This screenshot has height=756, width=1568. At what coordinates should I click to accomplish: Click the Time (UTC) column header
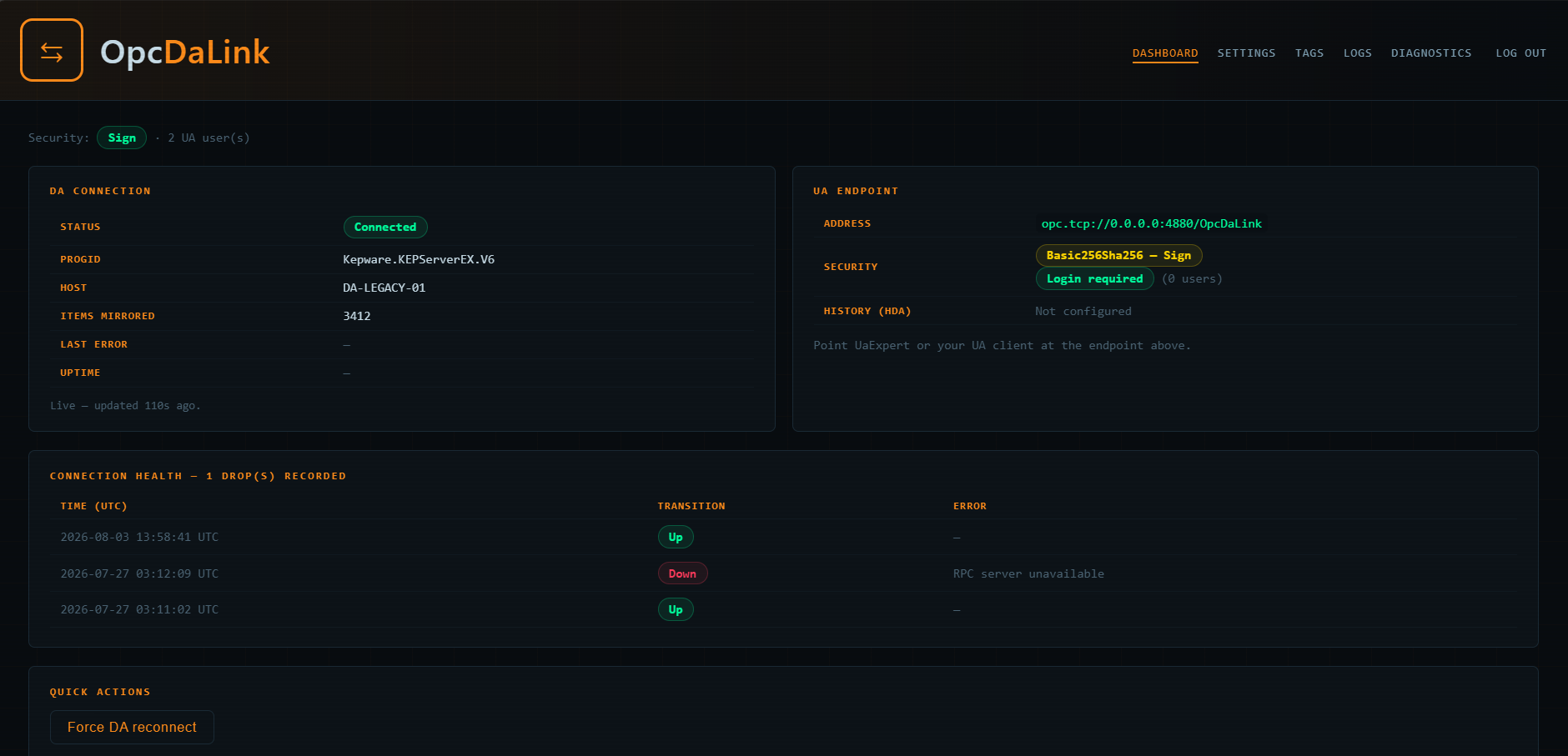click(x=93, y=506)
